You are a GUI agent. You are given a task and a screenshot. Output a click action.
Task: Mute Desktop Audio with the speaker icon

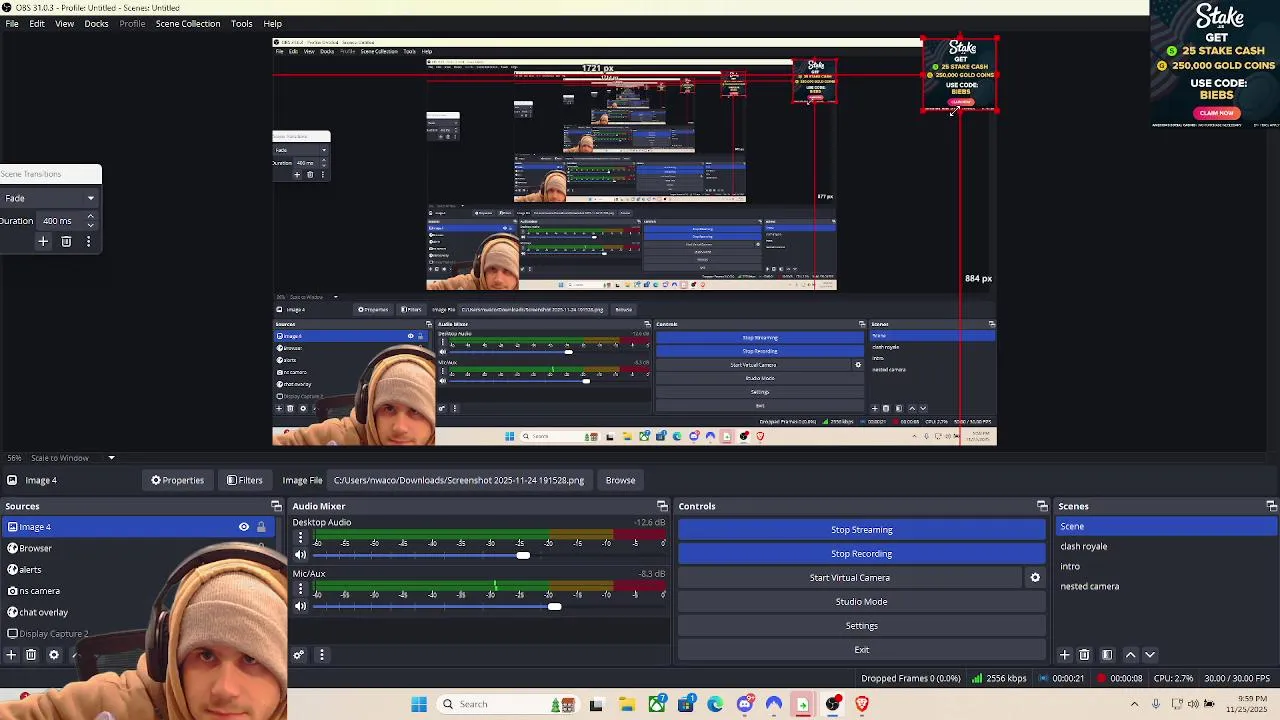(x=300, y=555)
